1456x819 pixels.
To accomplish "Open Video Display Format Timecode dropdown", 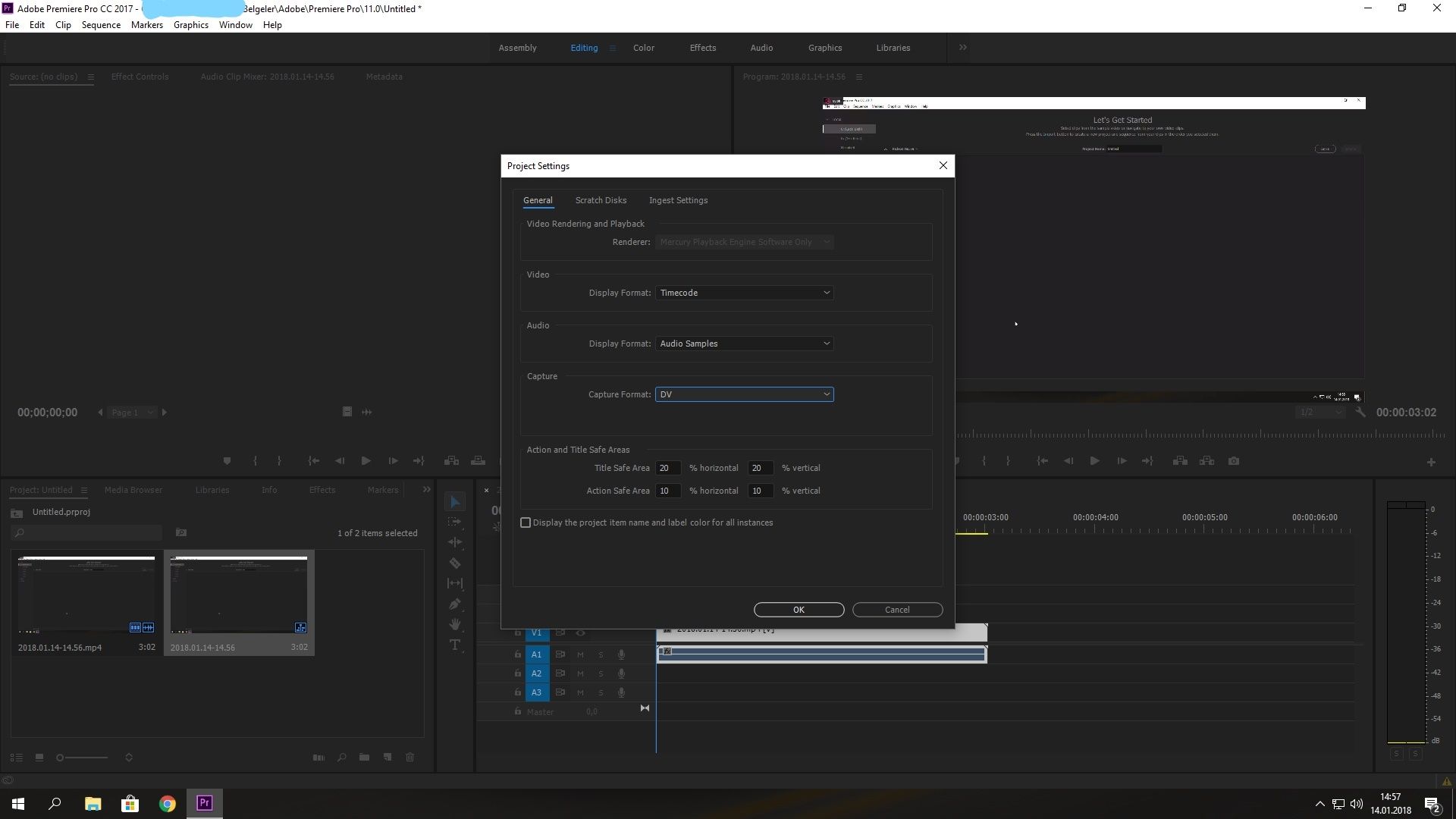I will [x=744, y=293].
